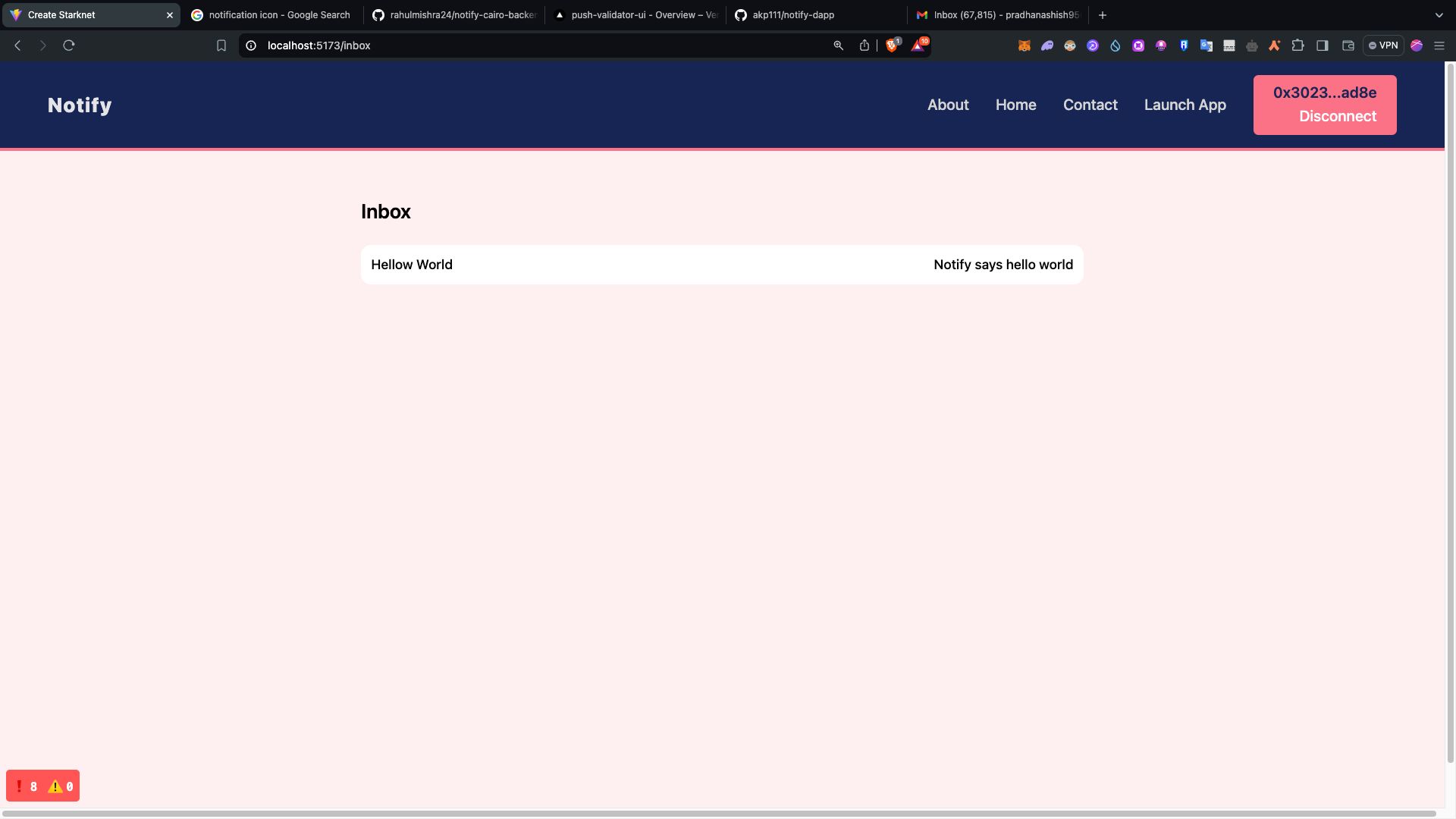Select the Home navigation menu item
Image resolution: width=1456 pixels, height=819 pixels.
coord(1015,105)
